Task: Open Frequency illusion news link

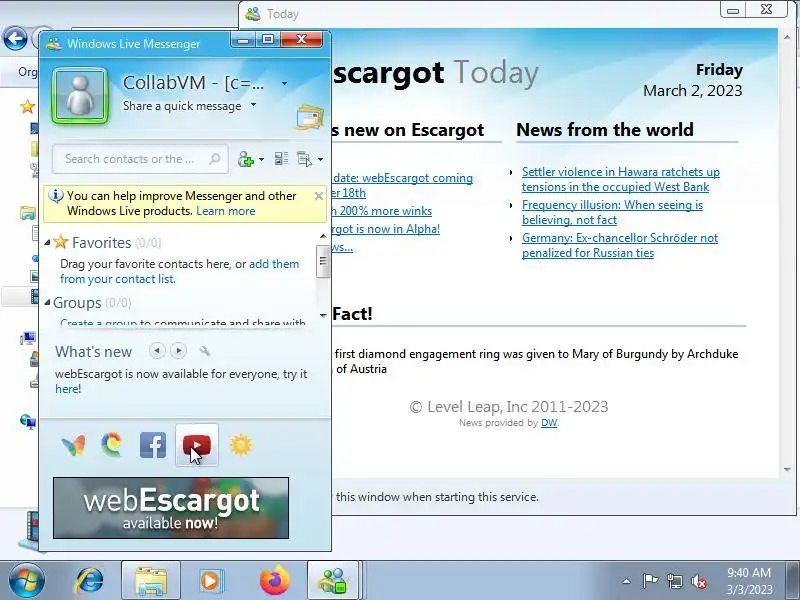Action: (612, 212)
